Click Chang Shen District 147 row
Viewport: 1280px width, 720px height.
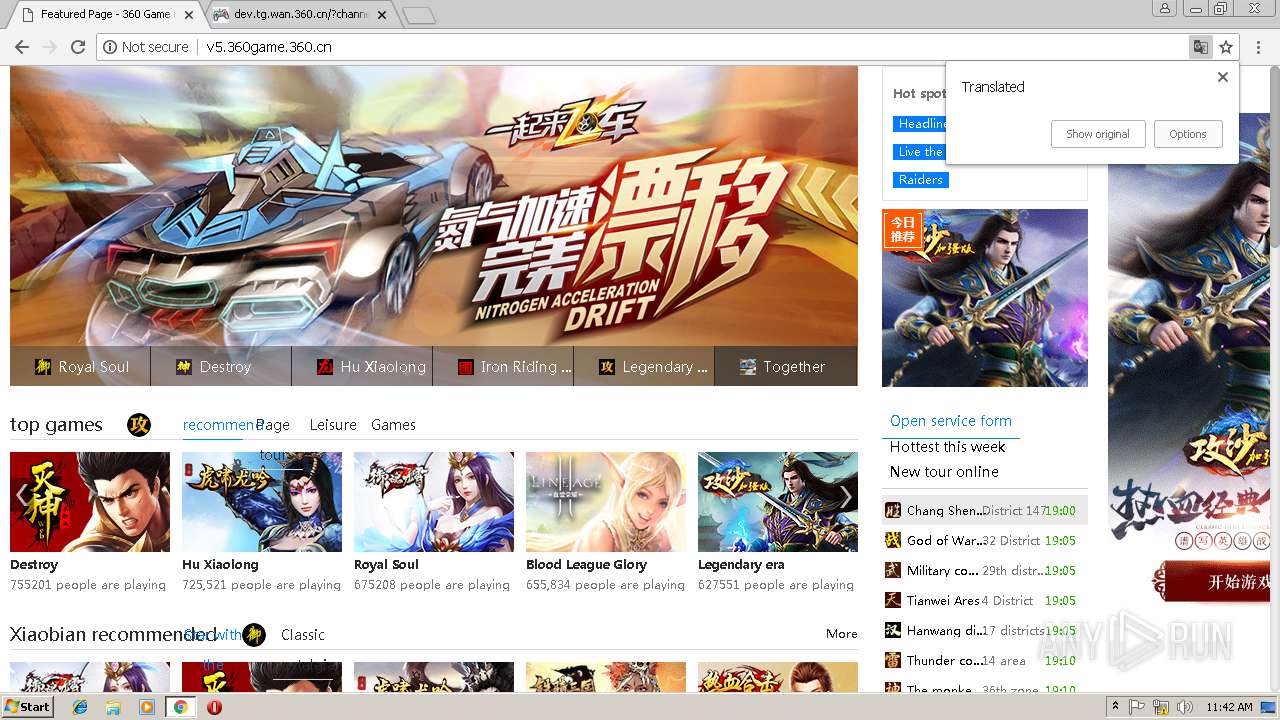click(x=985, y=510)
